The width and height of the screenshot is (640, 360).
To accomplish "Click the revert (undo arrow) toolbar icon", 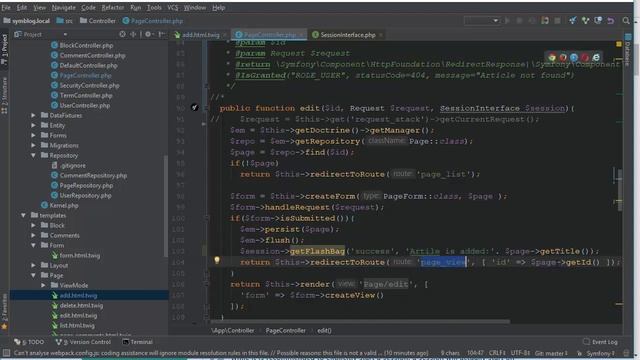I will 611,20.
